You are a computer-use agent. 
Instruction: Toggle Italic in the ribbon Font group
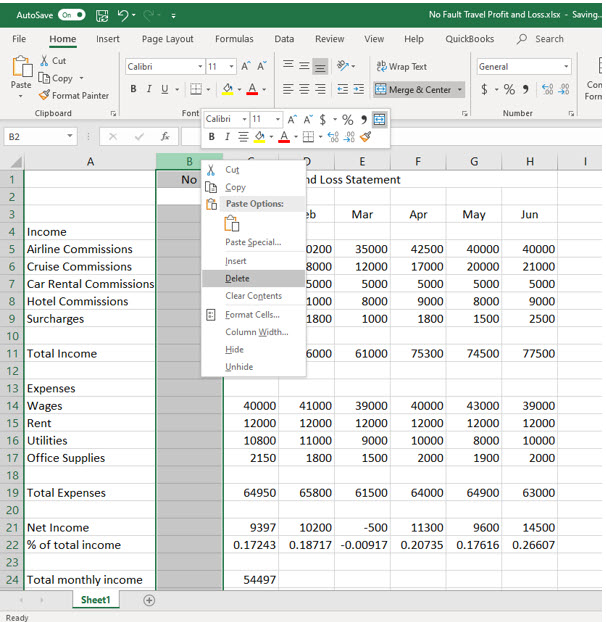click(x=149, y=89)
